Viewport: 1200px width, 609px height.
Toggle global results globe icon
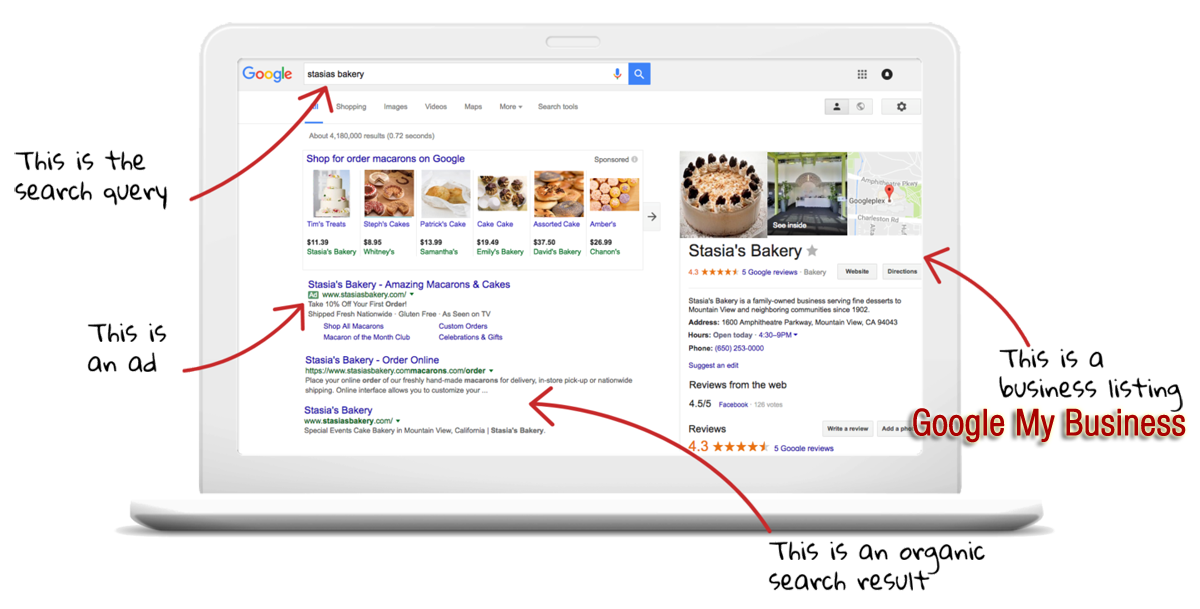860,107
